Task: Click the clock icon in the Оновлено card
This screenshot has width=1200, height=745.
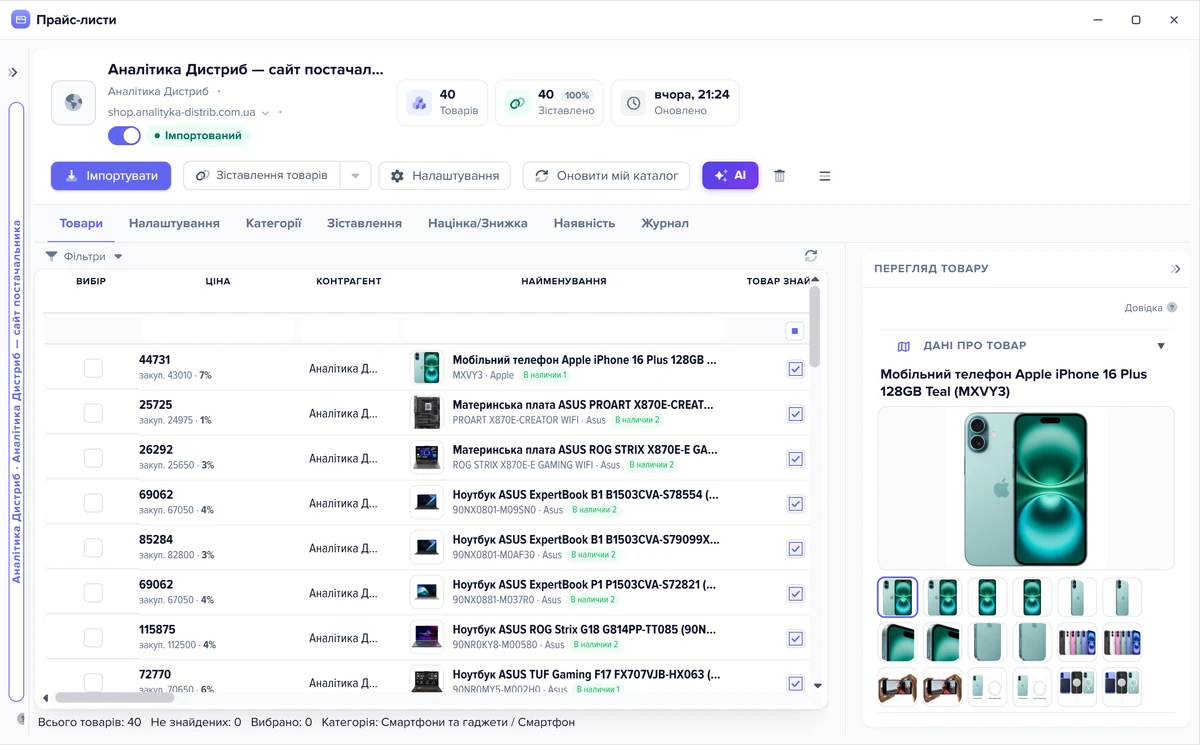Action: (x=633, y=103)
